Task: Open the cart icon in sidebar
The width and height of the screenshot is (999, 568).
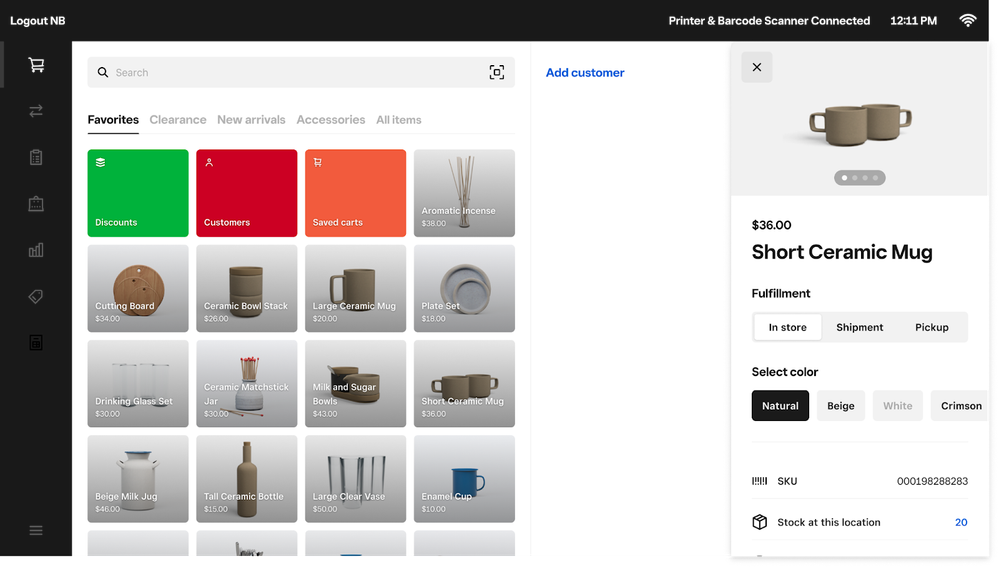Action: click(x=36, y=66)
